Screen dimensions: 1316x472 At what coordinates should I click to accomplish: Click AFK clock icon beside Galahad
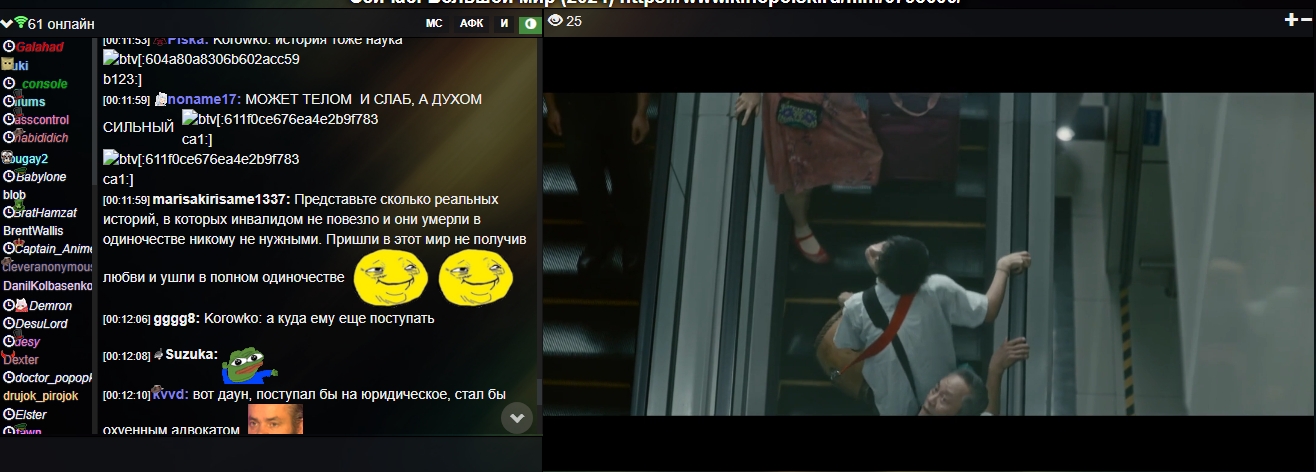pos(9,47)
